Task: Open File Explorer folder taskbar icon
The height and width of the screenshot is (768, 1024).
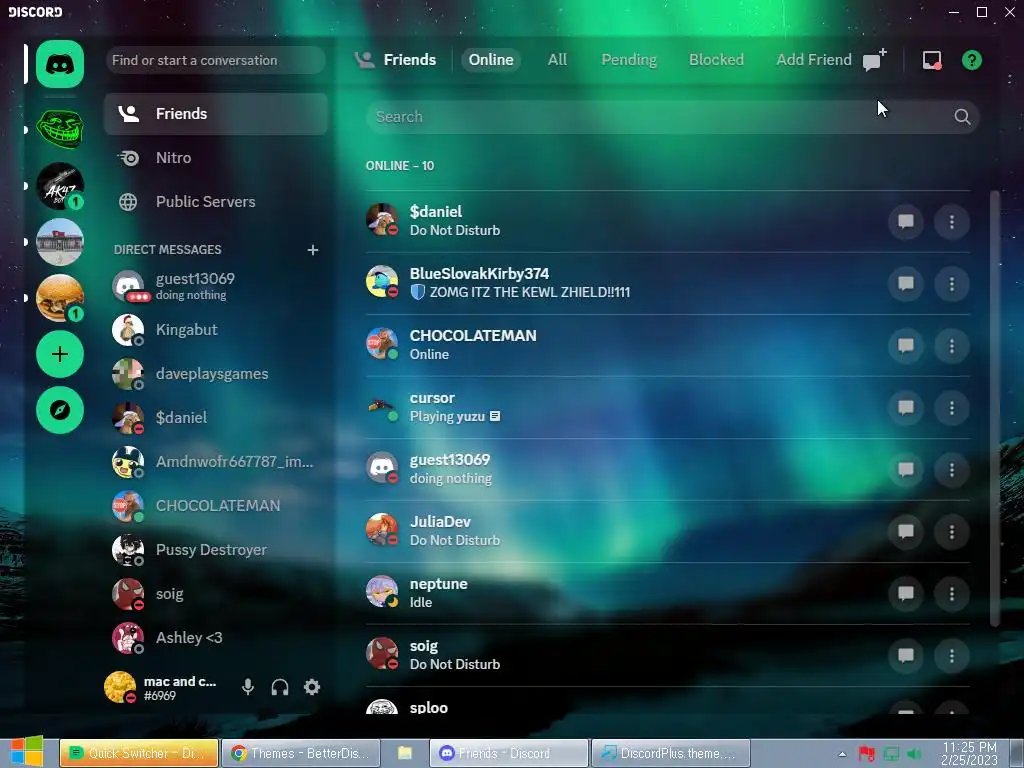Action: point(404,753)
